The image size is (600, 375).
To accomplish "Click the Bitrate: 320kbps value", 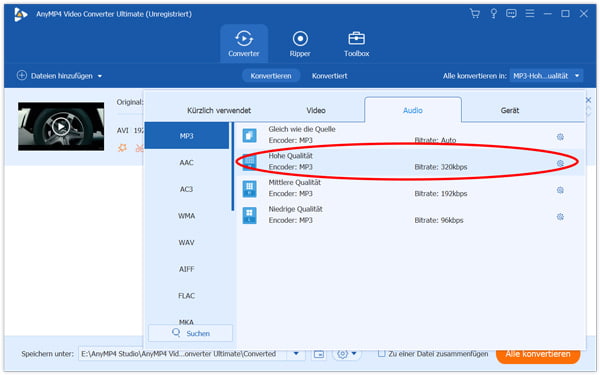I will [x=441, y=167].
